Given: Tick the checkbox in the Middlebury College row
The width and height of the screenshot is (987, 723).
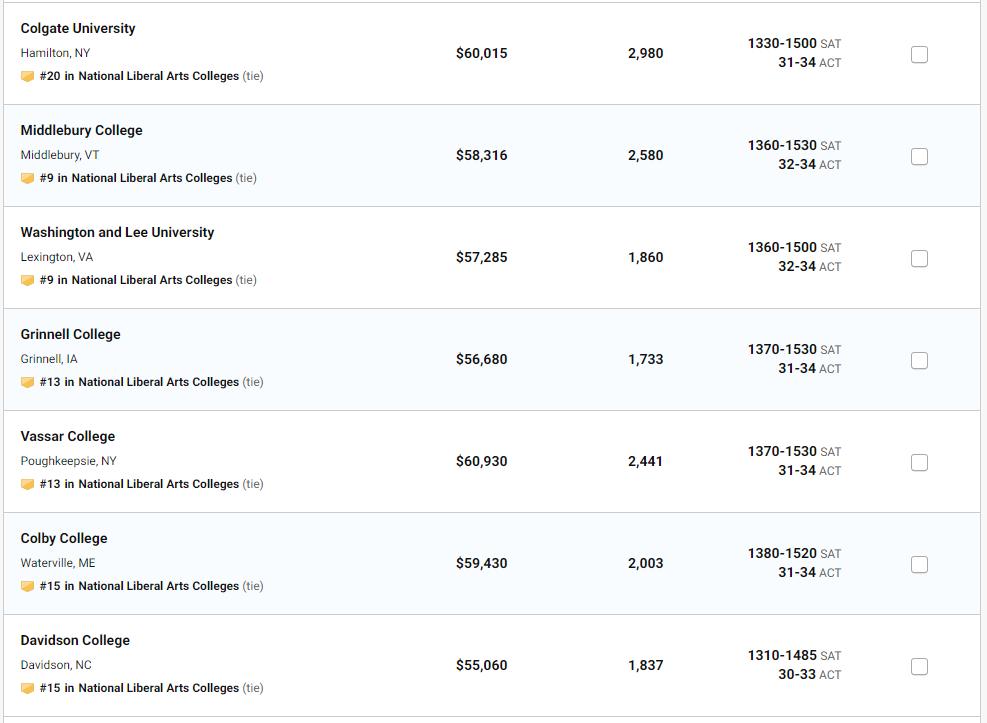Looking at the screenshot, I should [x=919, y=157].
